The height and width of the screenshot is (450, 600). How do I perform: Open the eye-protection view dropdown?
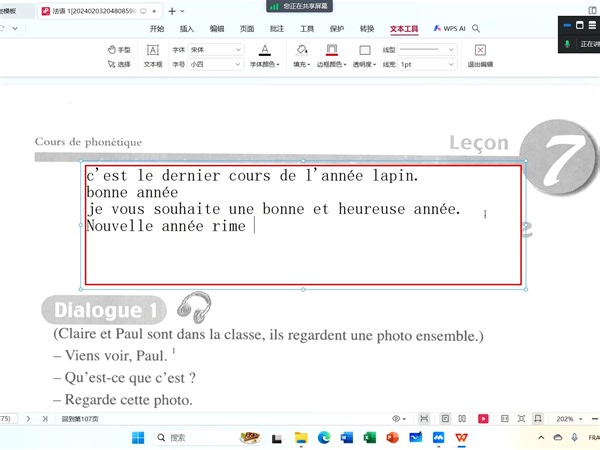click(399, 419)
